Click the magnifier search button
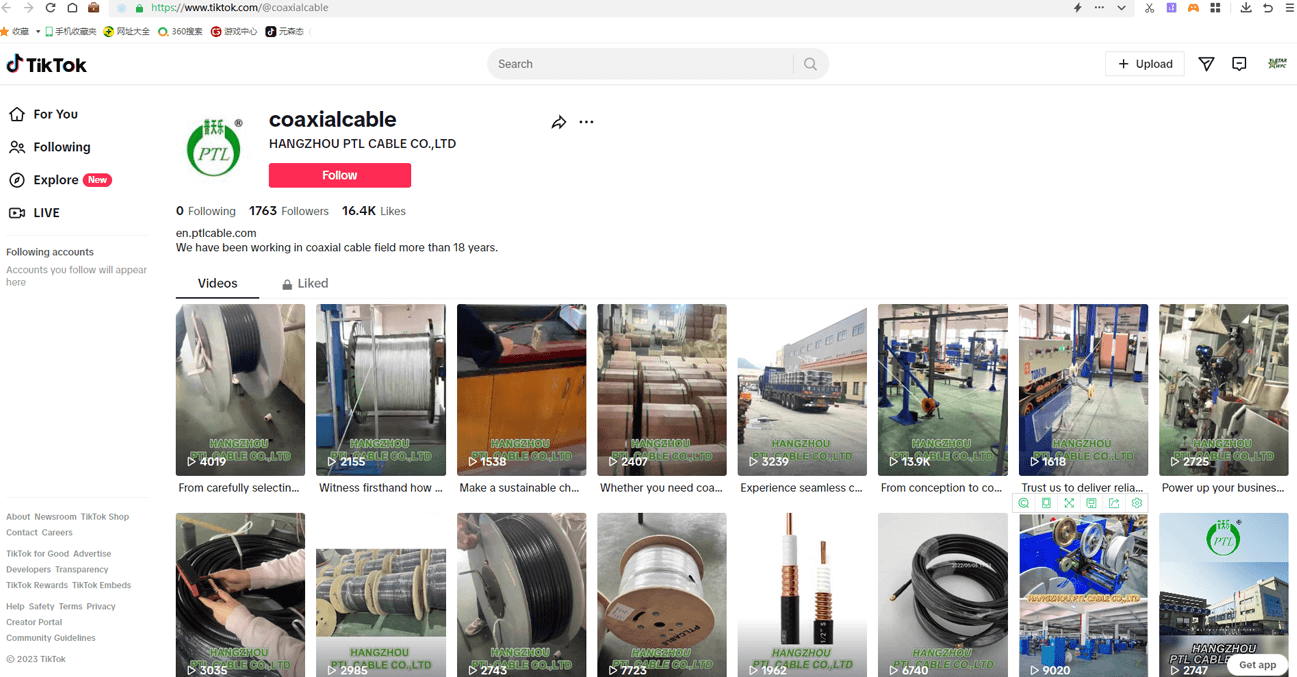The height and width of the screenshot is (677, 1297). 810,64
